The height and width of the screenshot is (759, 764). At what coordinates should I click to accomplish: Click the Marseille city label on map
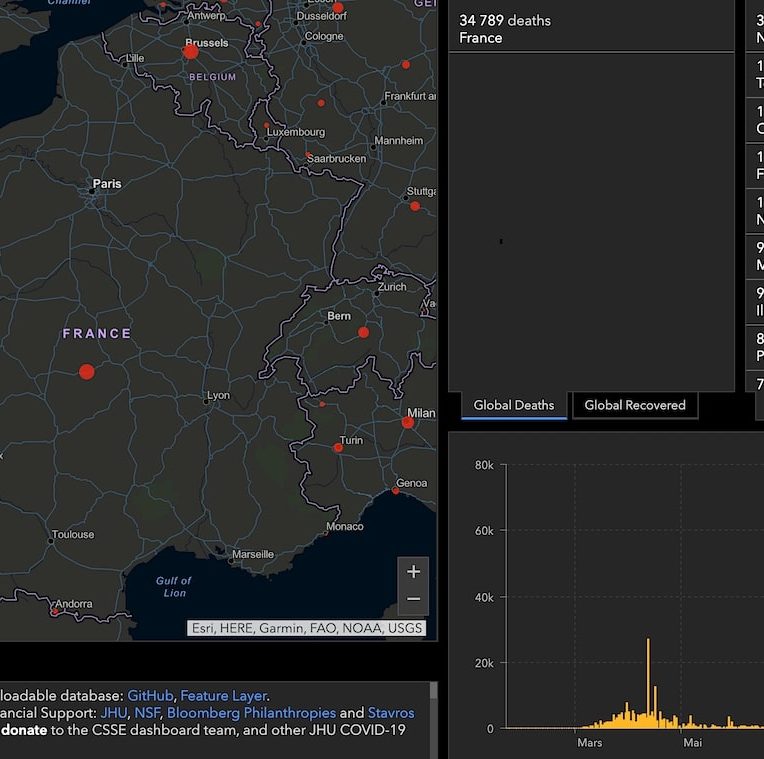click(x=253, y=554)
